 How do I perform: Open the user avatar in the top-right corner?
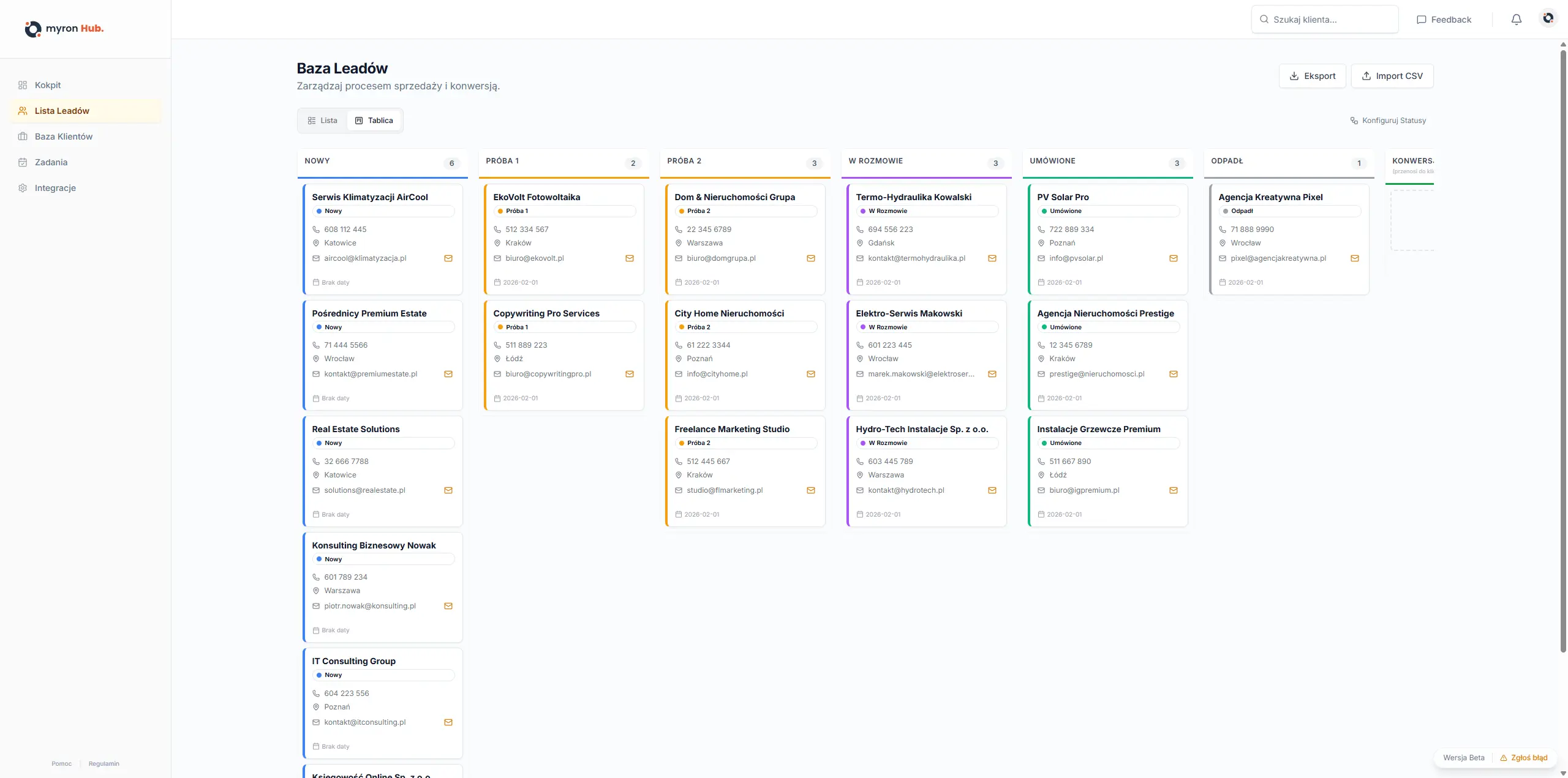1548,19
